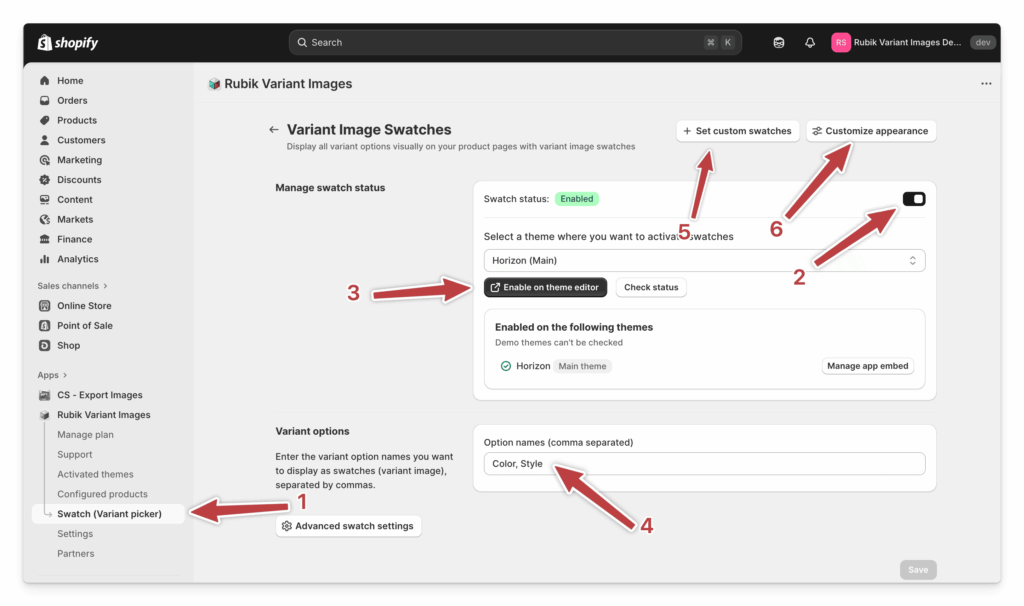
Task: Open the three-dot more actions menu
Action: click(986, 84)
